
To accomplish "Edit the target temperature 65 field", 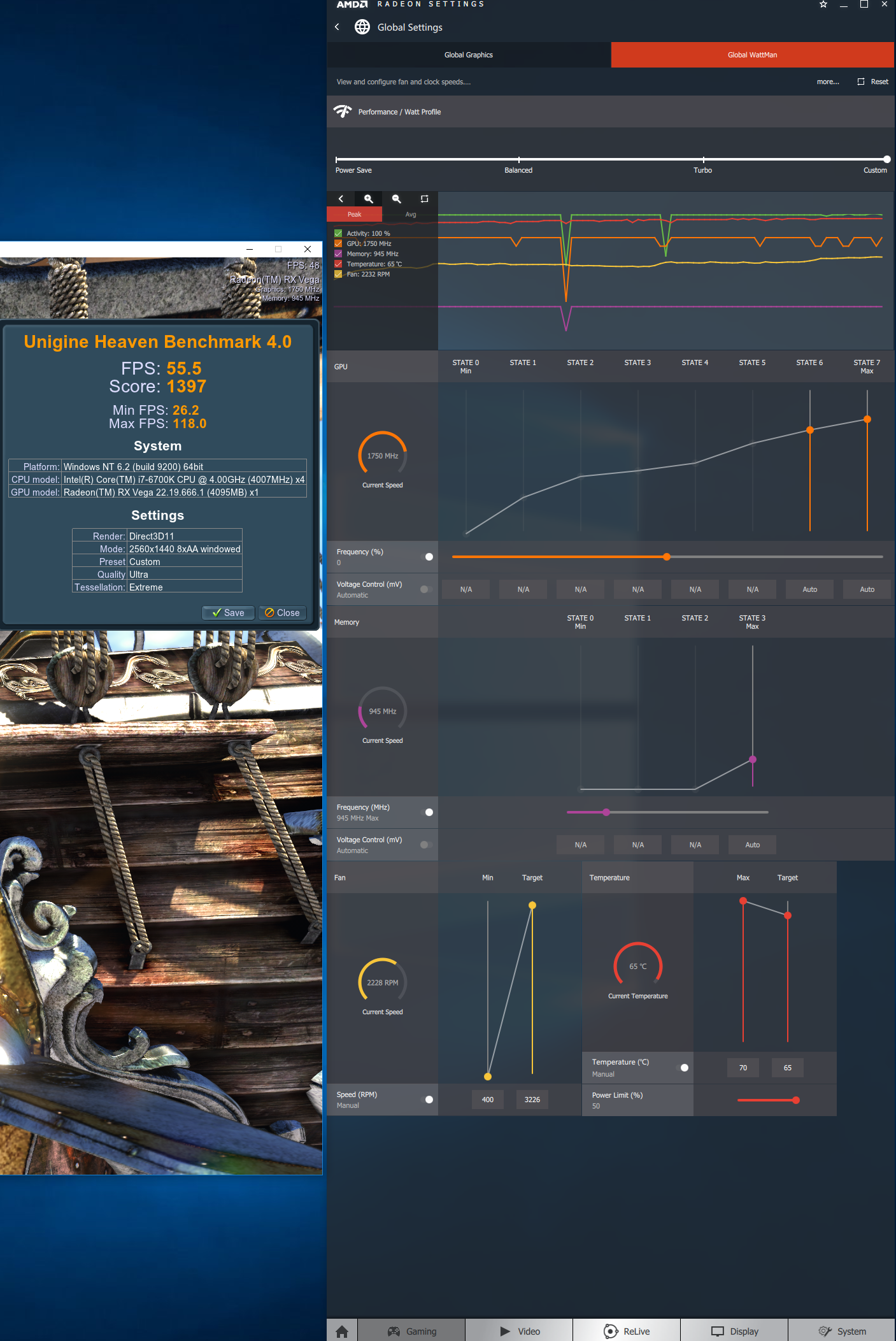I will 788,1068.
